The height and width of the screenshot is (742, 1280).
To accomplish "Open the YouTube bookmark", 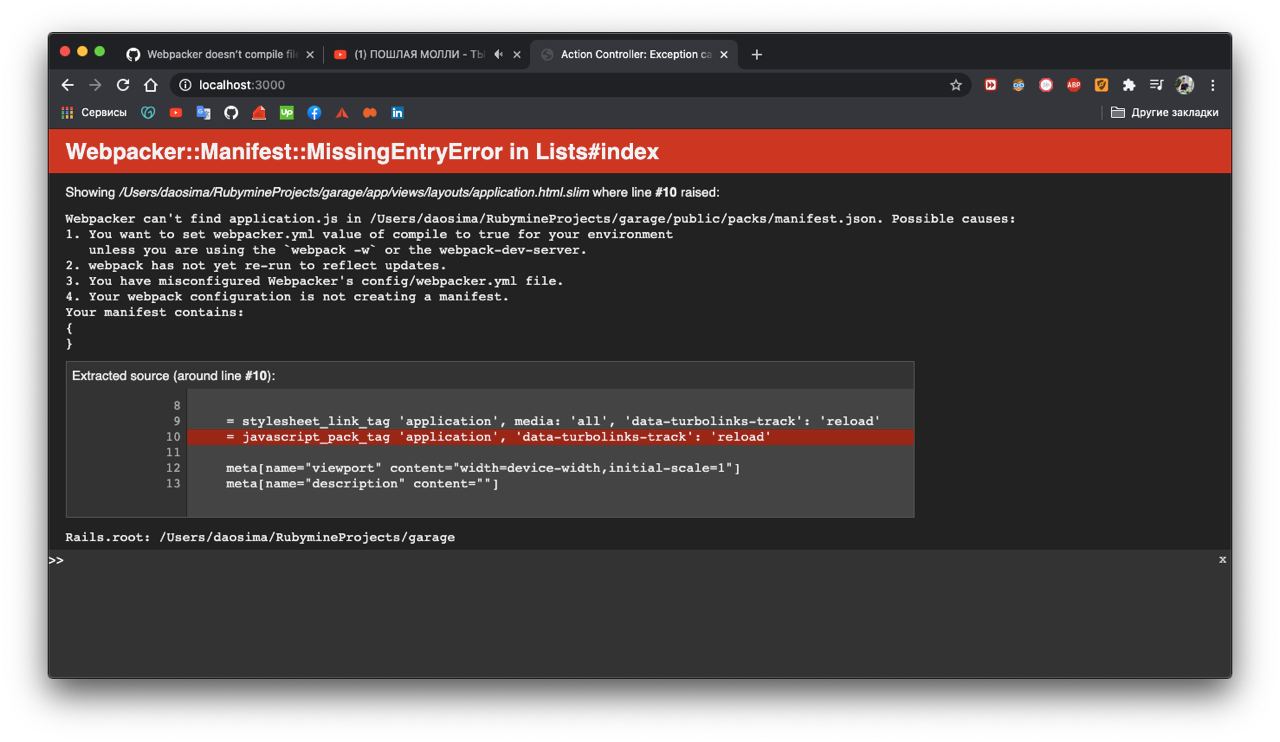I will pos(176,113).
